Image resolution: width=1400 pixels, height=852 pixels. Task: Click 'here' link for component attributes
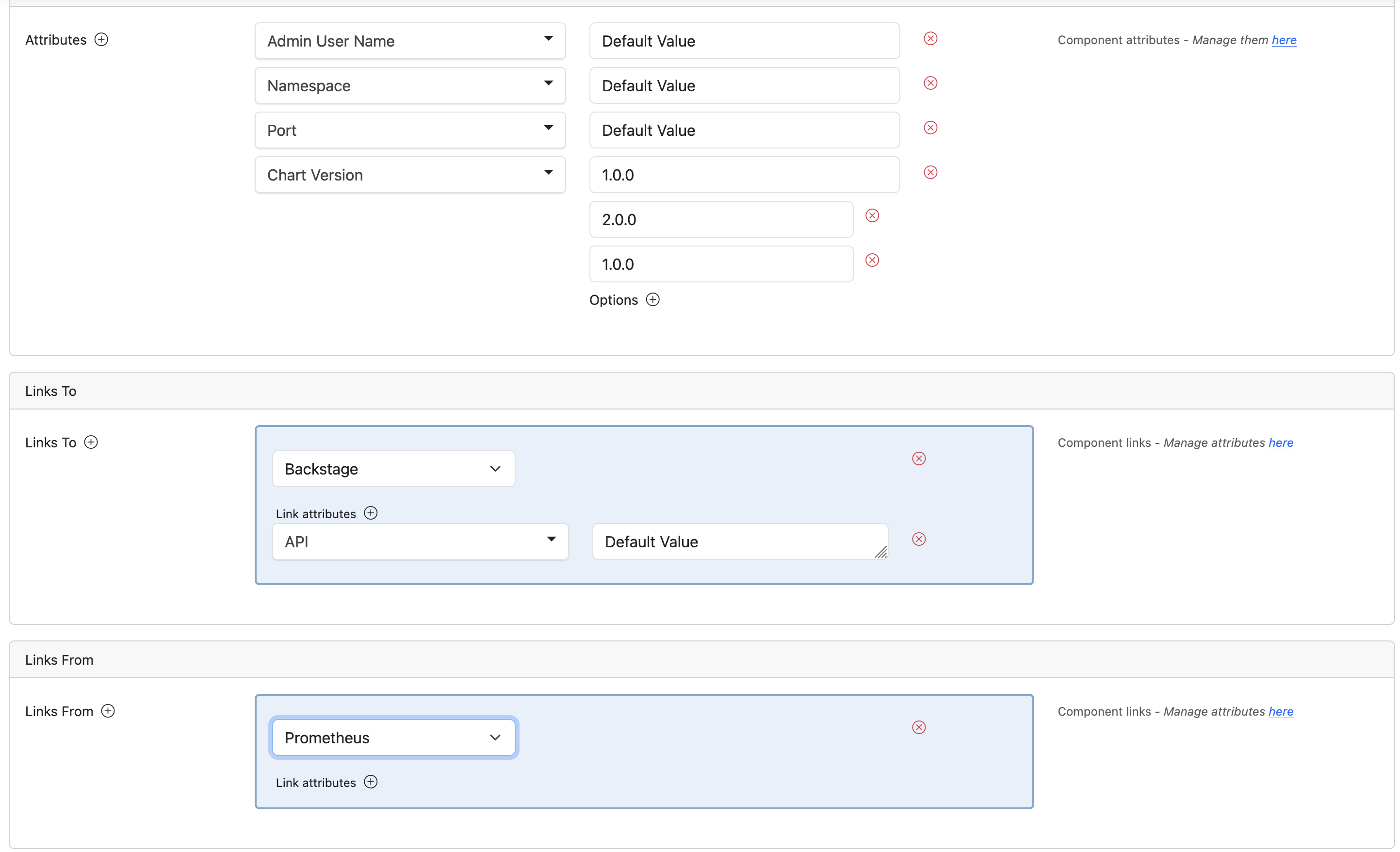(x=1284, y=40)
